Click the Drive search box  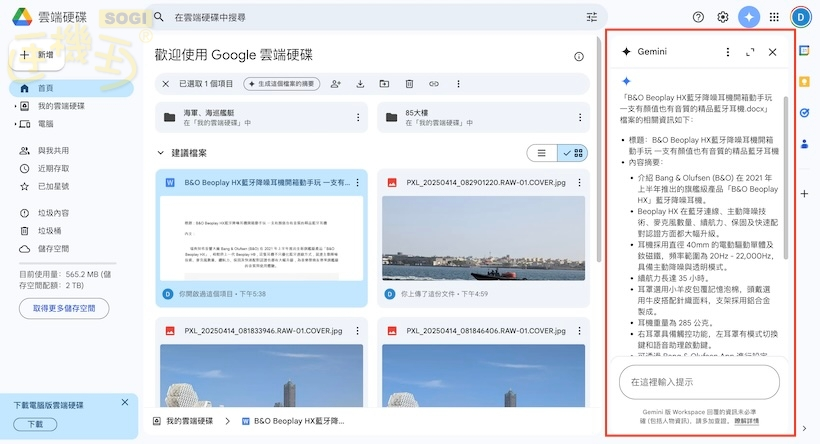point(377,17)
